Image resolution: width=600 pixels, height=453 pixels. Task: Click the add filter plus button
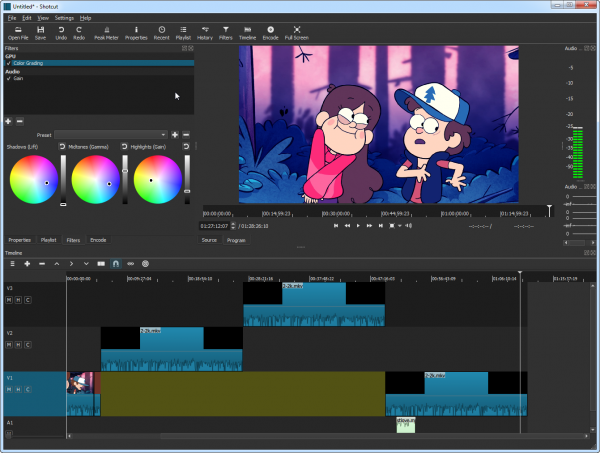(x=8, y=121)
